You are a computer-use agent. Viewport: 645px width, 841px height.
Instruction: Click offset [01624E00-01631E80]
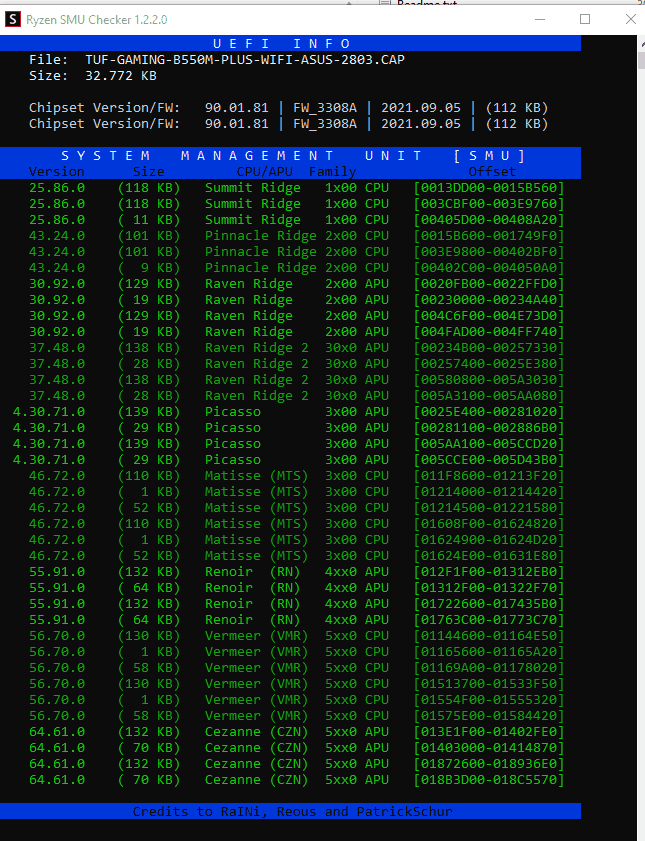pos(488,556)
